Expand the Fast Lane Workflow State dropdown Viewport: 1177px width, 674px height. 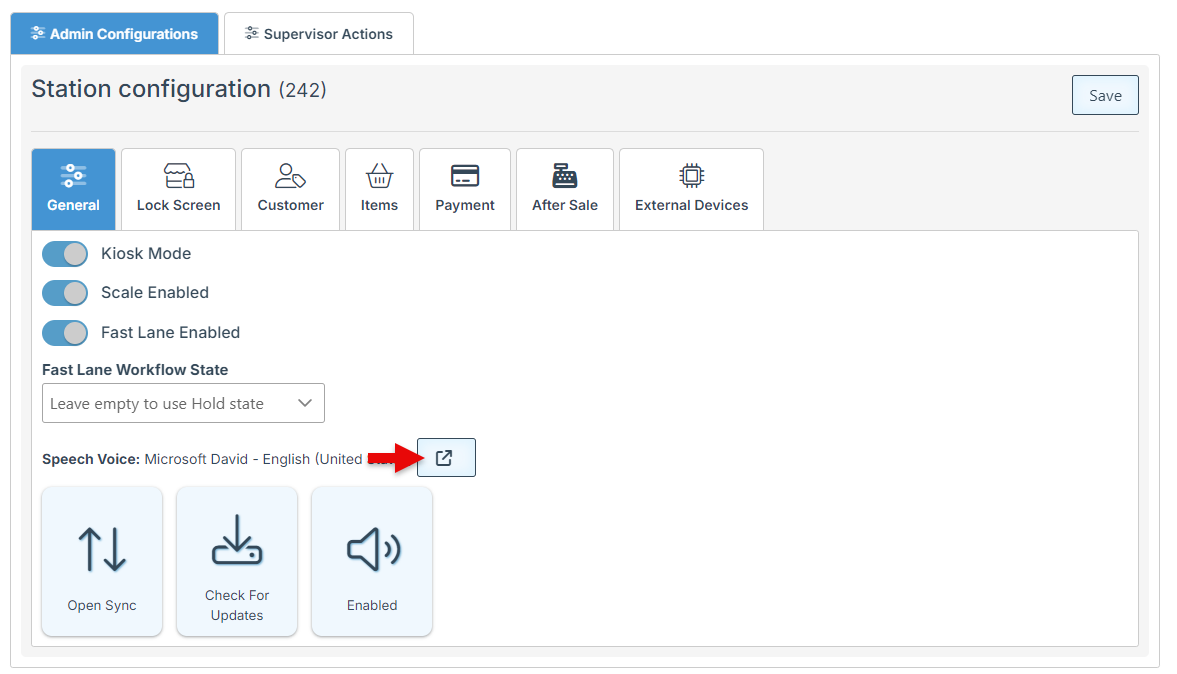tap(170, 403)
